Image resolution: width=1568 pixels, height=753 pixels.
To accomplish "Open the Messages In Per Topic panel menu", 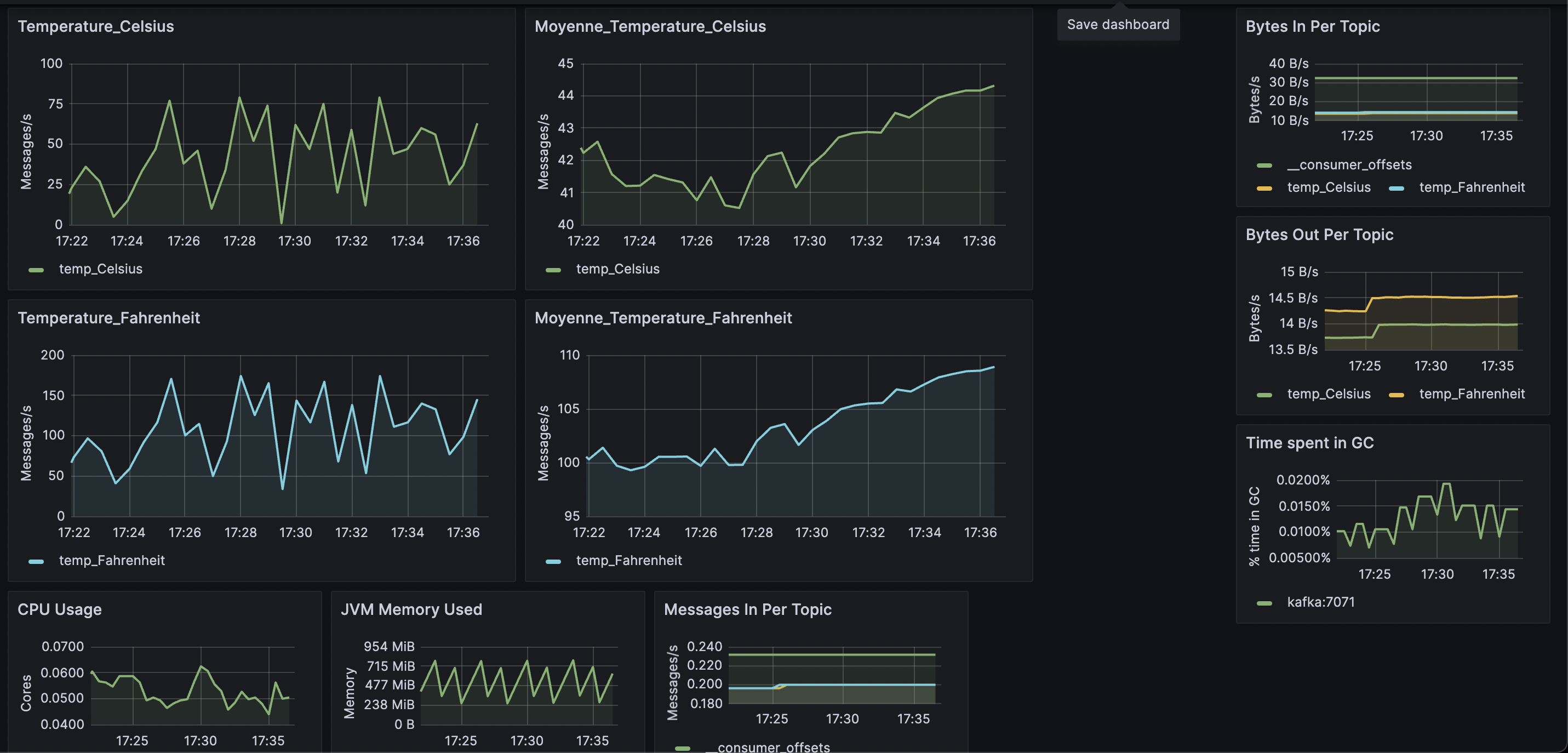I will [747, 609].
